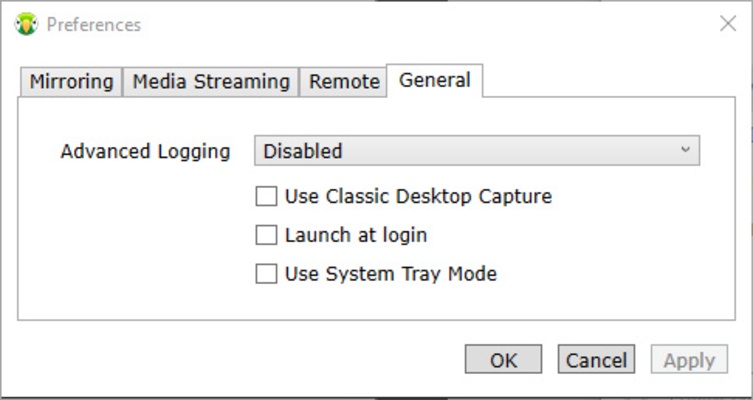Click the "Preferences" window title text

(x=94, y=24)
